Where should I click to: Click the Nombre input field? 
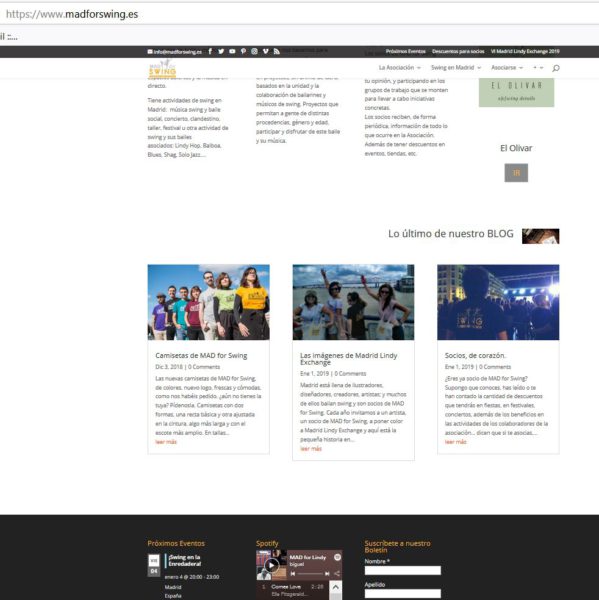[403, 570]
